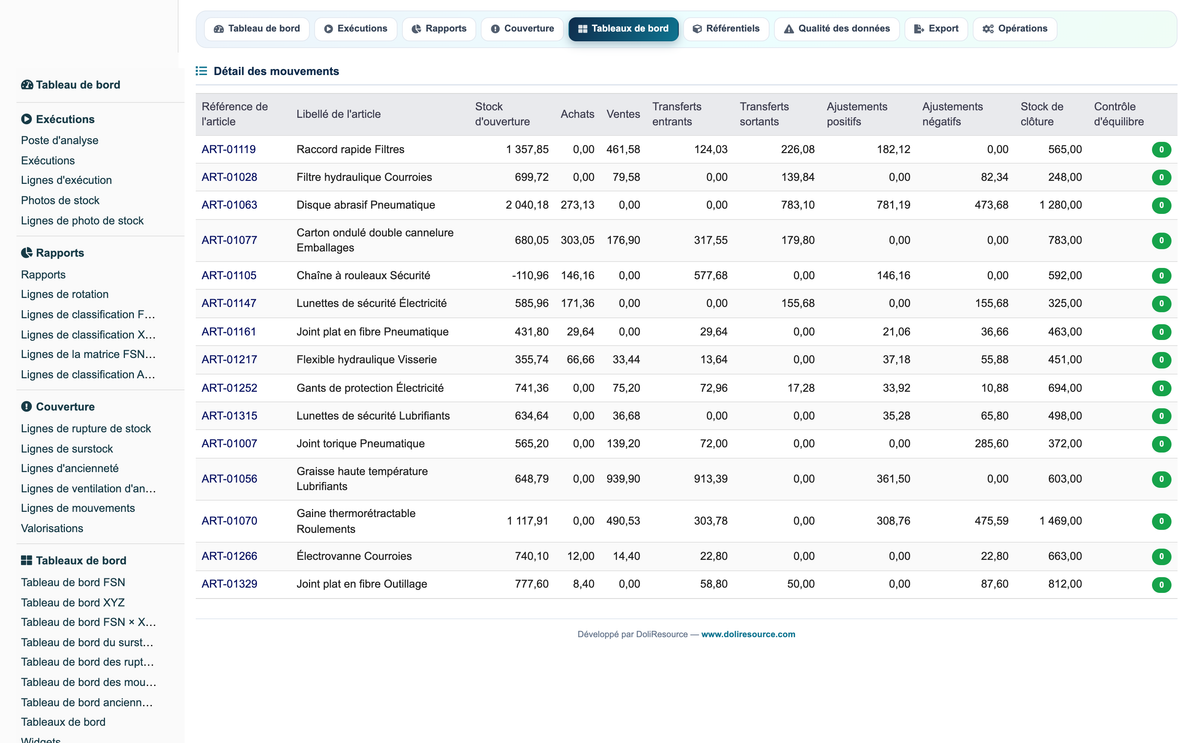Open Lignes de mouvements in sidebar

click(x=78, y=509)
